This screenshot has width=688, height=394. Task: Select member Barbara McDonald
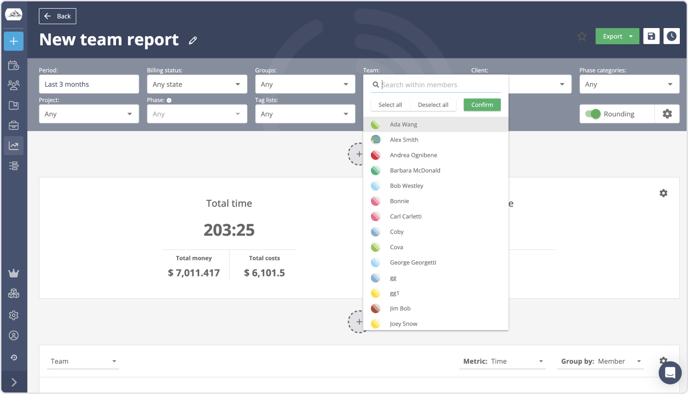pos(436,171)
